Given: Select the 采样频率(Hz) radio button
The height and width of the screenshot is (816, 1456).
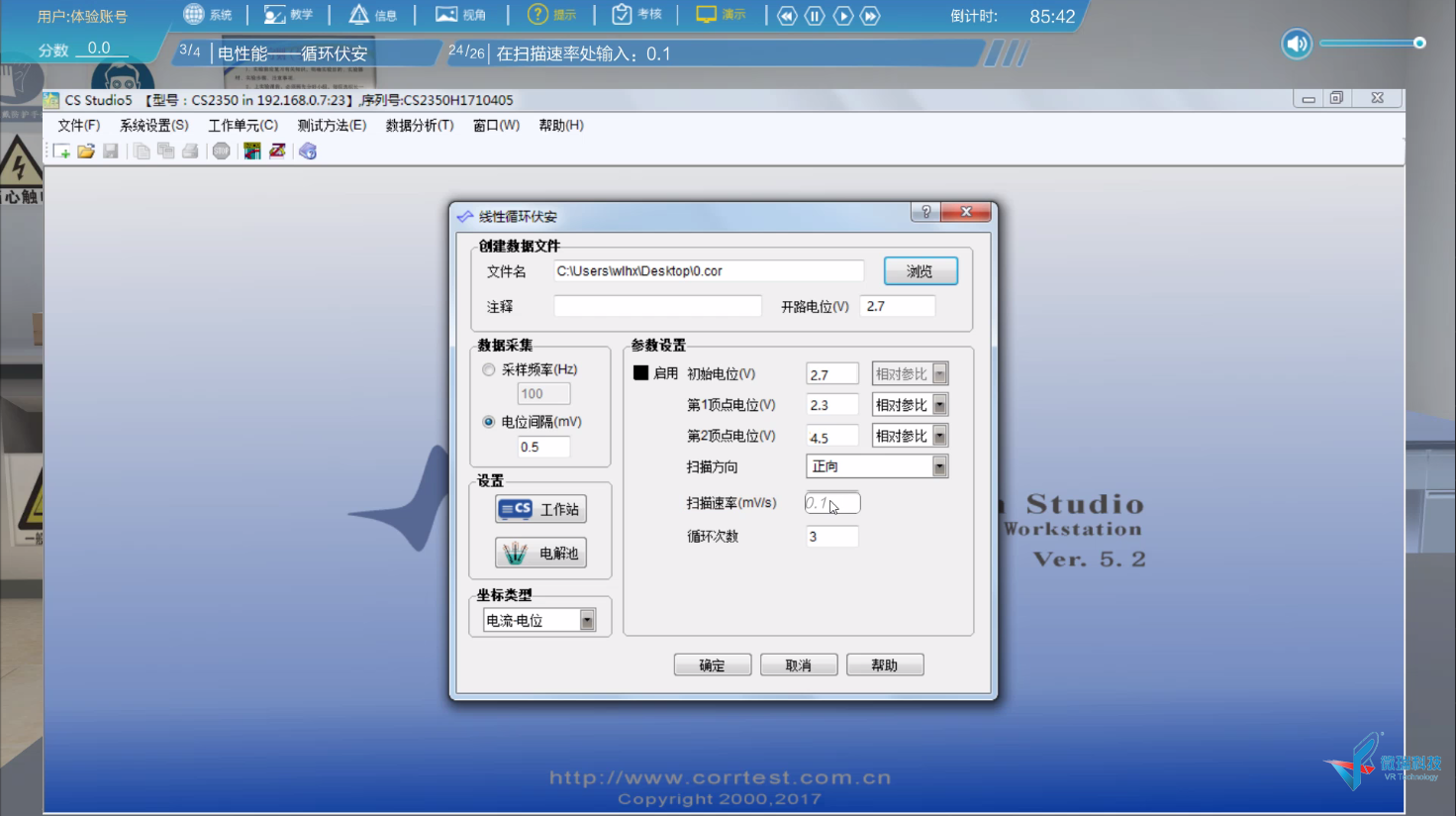Looking at the screenshot, I should [x=489, y=369].
